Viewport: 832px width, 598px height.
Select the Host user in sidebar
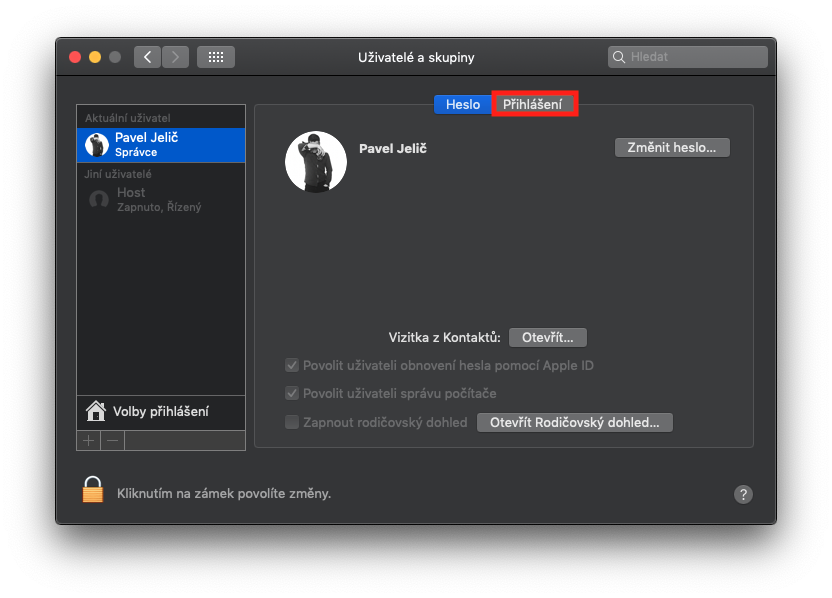coord(161,200)
